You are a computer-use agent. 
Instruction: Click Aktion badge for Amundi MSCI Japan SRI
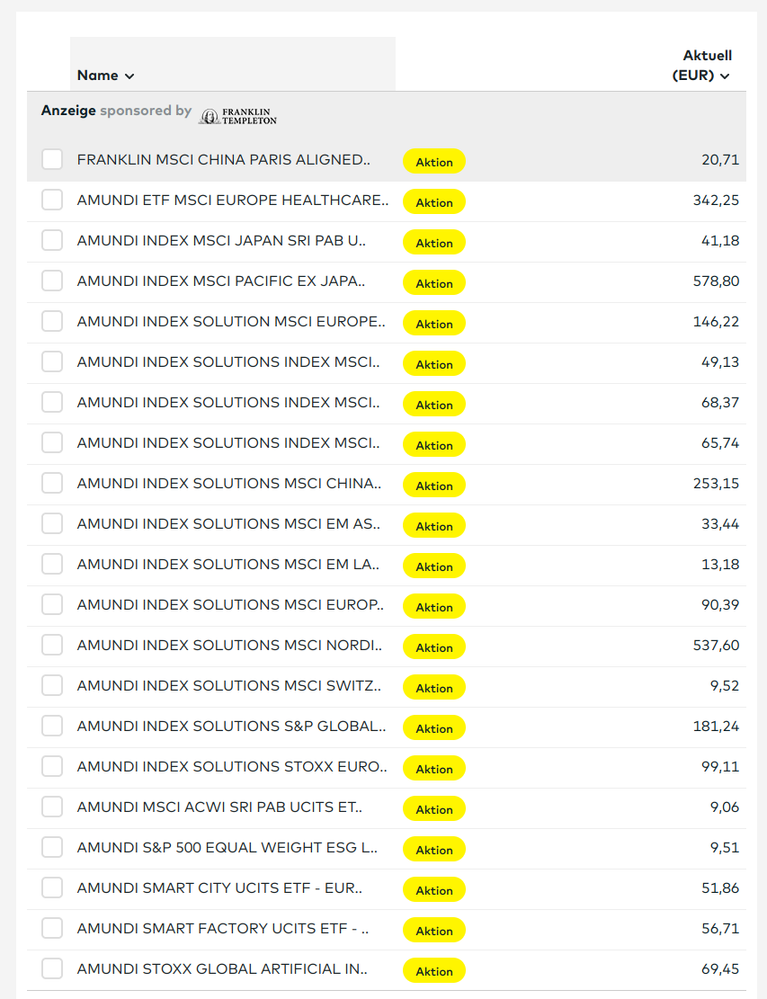(434, 243)
